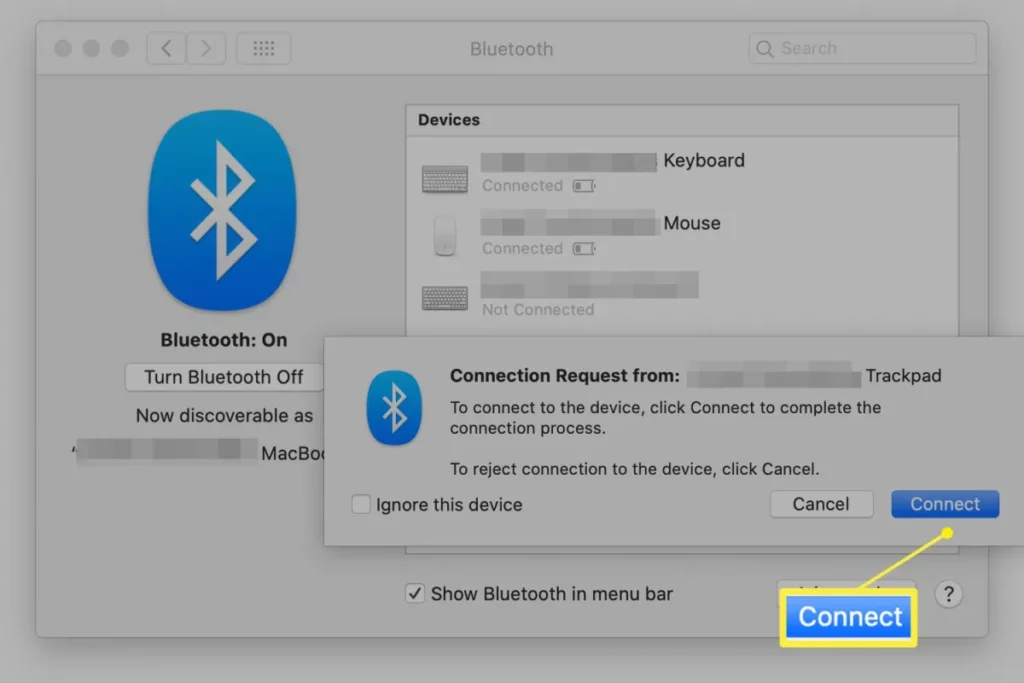The width and height of the screenshot is (1024, 683).
Task: Click the Search field
Action: point(862,48)
